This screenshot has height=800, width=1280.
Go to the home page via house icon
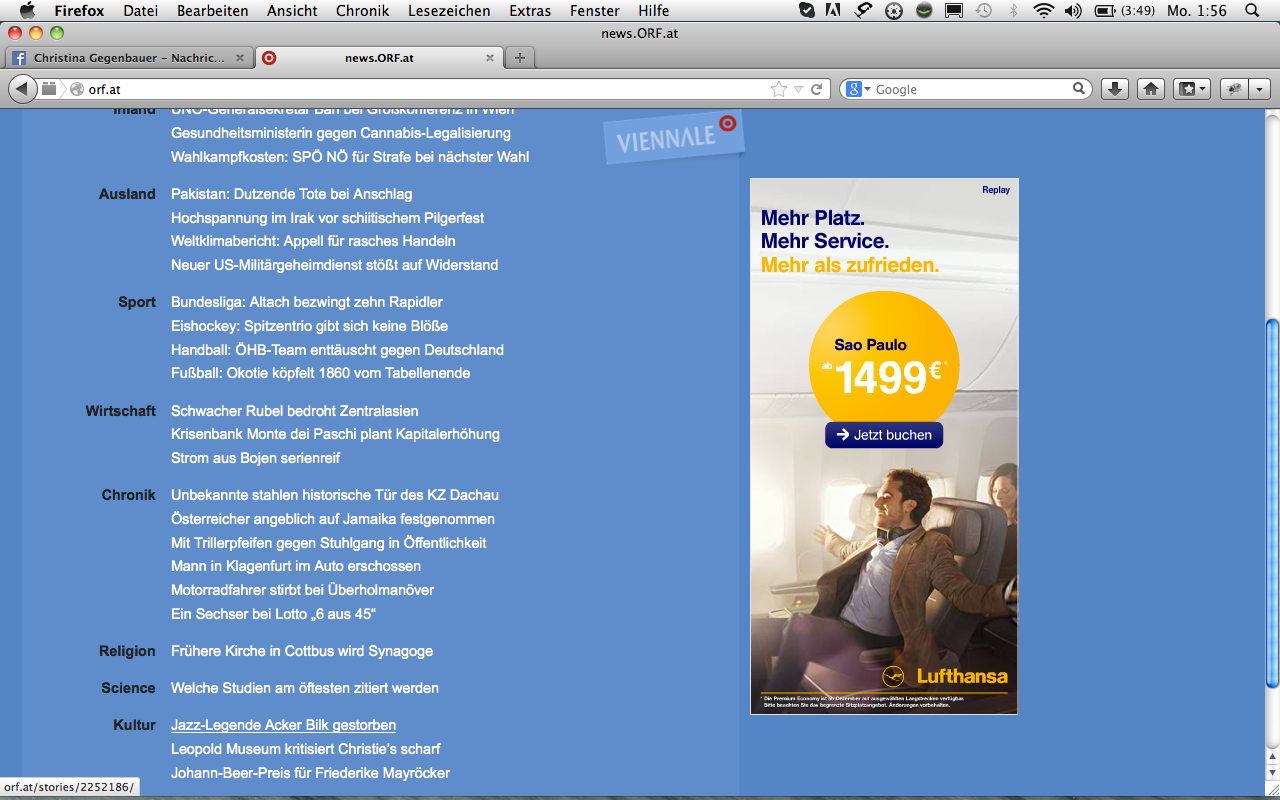[x=1151, y=89]
